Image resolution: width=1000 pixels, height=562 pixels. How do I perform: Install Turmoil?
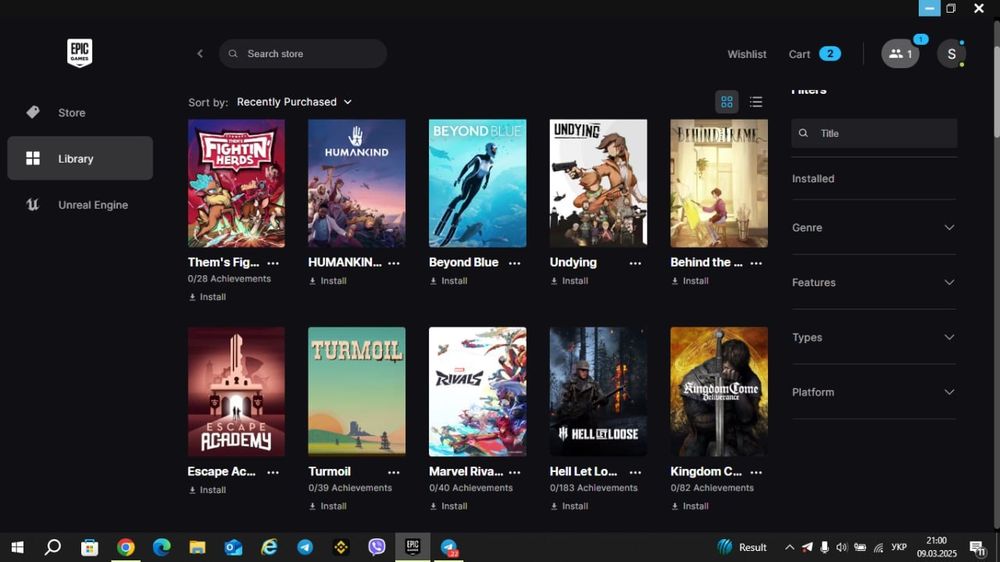328,506
